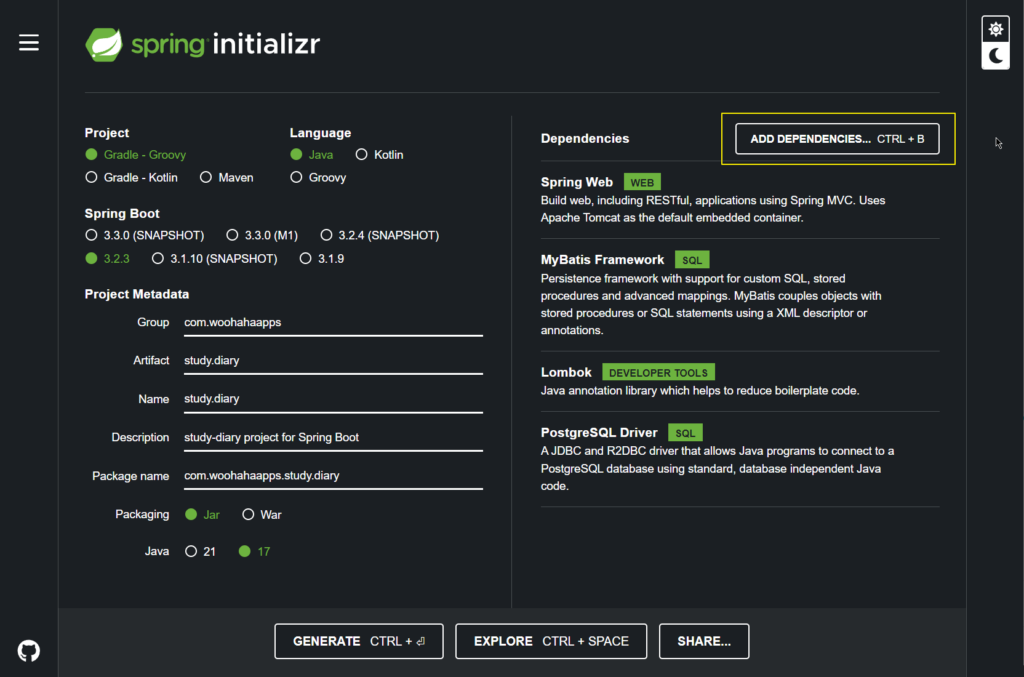Click the Lombok dependency
Screen dimensions: 1024x677
[740, 381]
